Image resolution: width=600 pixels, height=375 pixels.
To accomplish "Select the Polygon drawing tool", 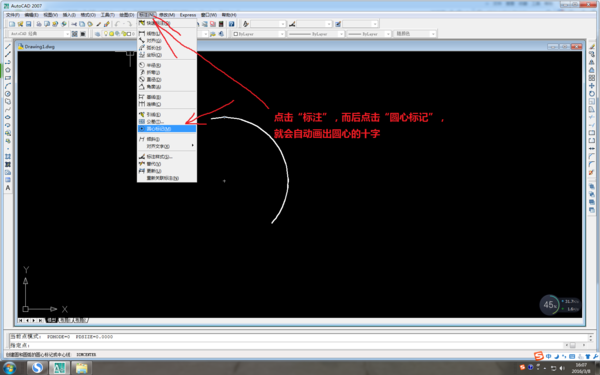I will click(x=8, y=70).
